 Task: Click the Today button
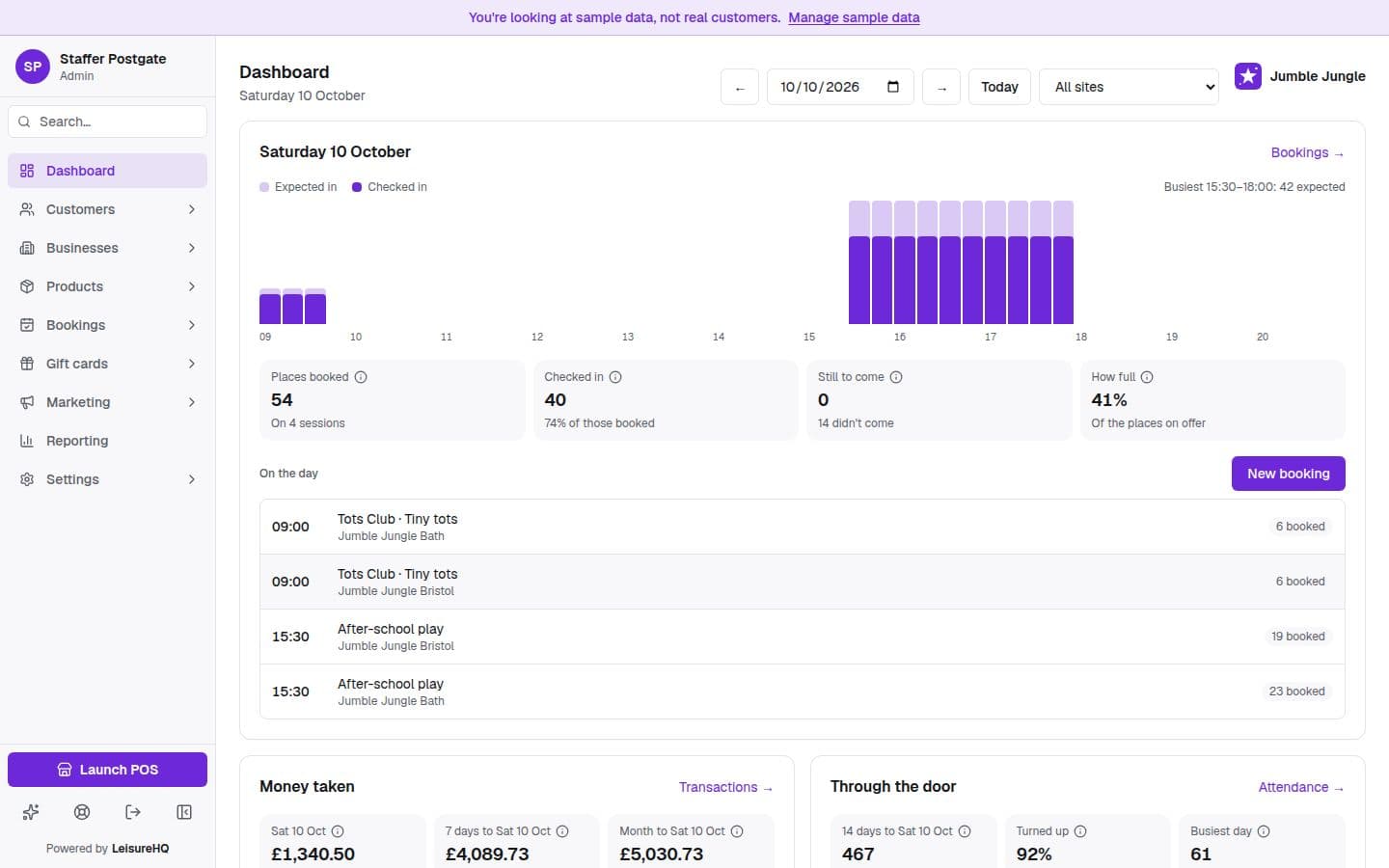(999, 87)
